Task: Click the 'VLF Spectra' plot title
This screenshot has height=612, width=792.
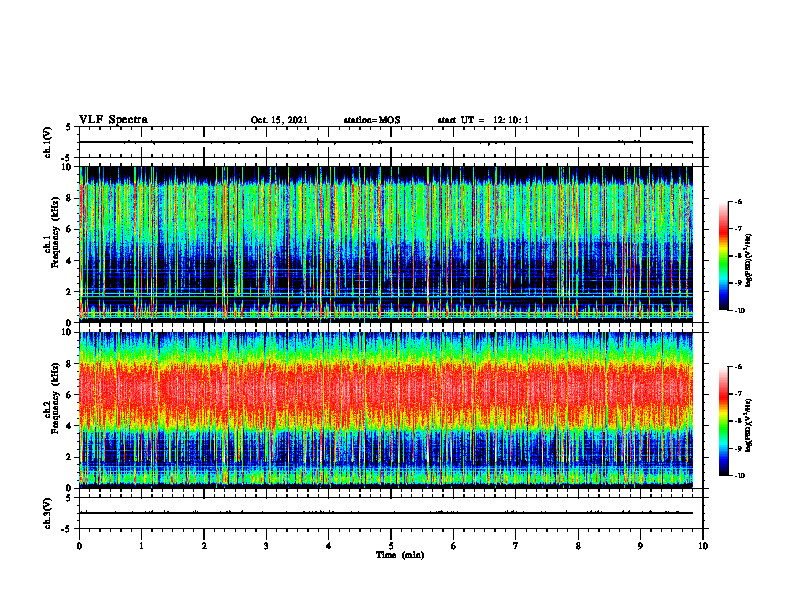Action: point(113,120)
